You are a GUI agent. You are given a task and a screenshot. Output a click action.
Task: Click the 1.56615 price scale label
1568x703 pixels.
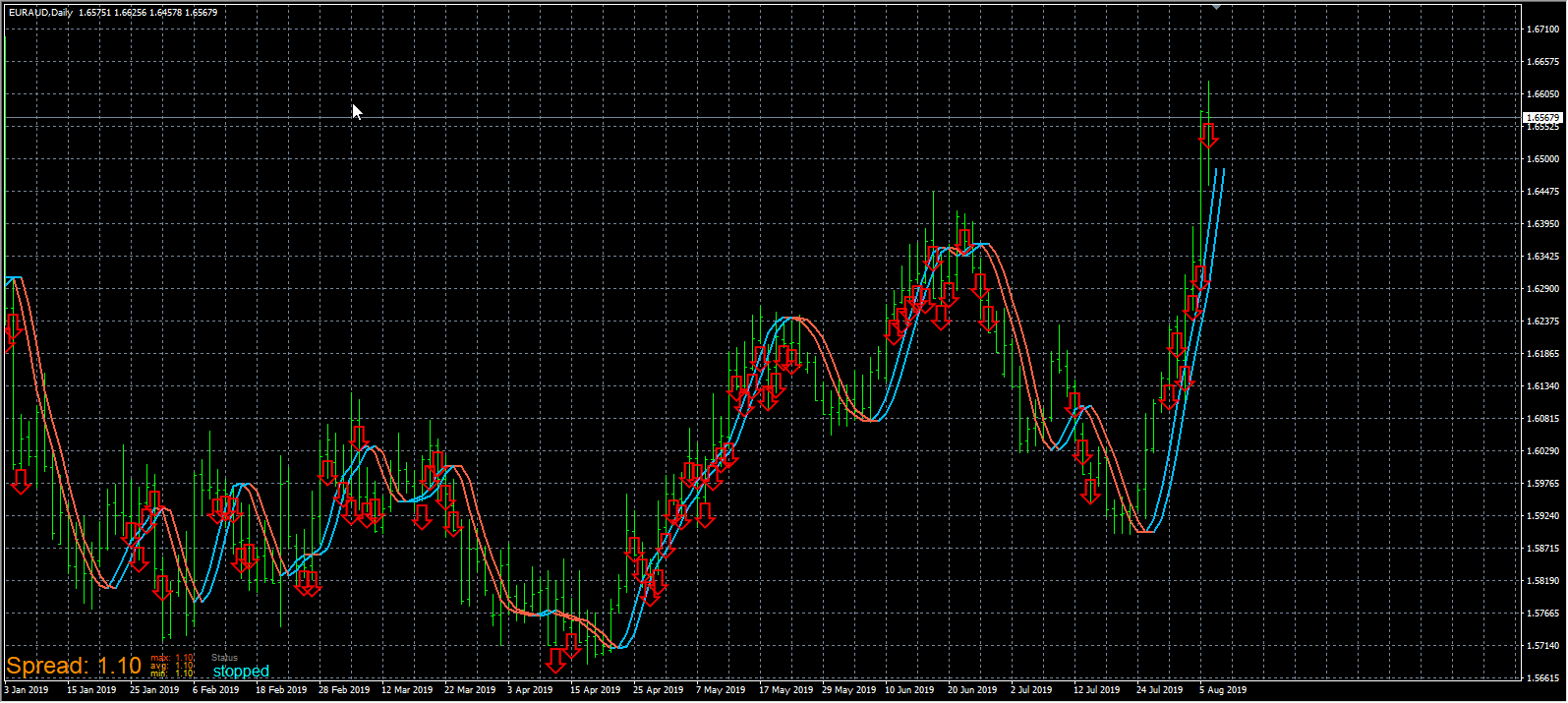[x=1543, y=678]
